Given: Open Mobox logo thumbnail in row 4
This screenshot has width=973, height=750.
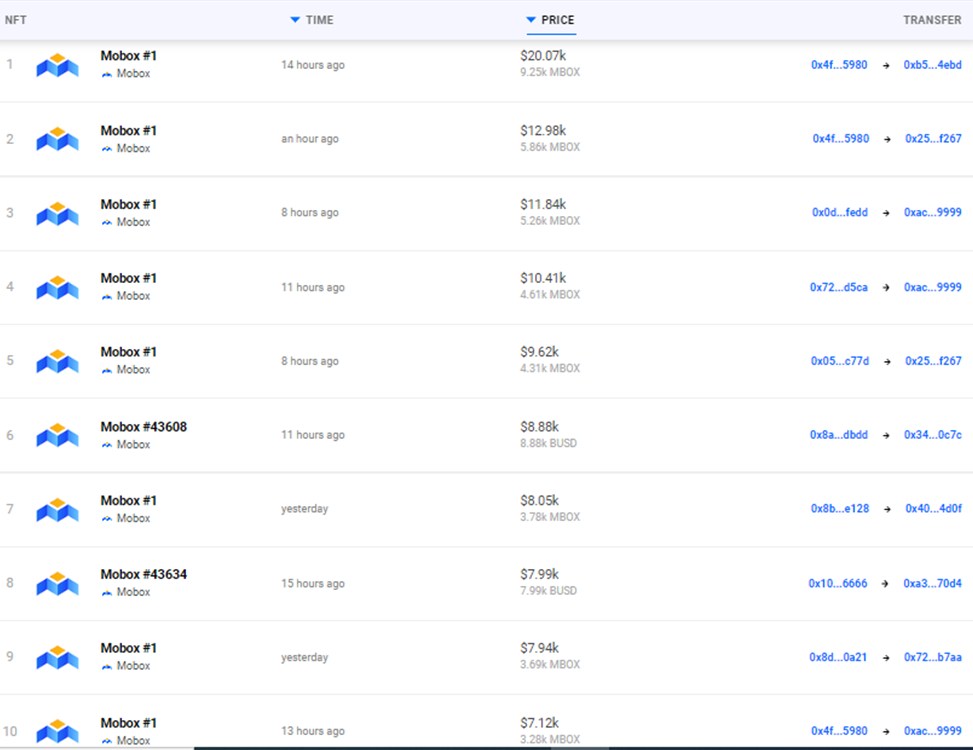Looking at the screenshot, I should tap(57, 287).
